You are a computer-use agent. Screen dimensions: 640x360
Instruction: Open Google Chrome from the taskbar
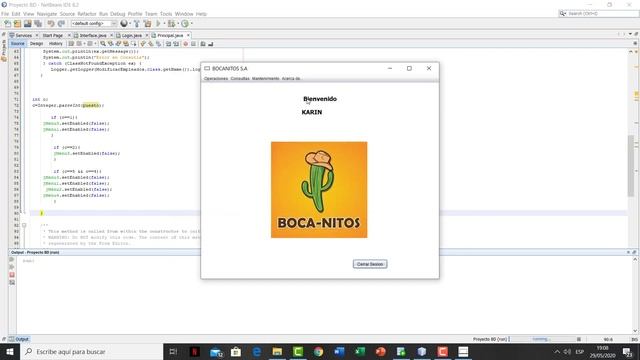coord(319,352)
